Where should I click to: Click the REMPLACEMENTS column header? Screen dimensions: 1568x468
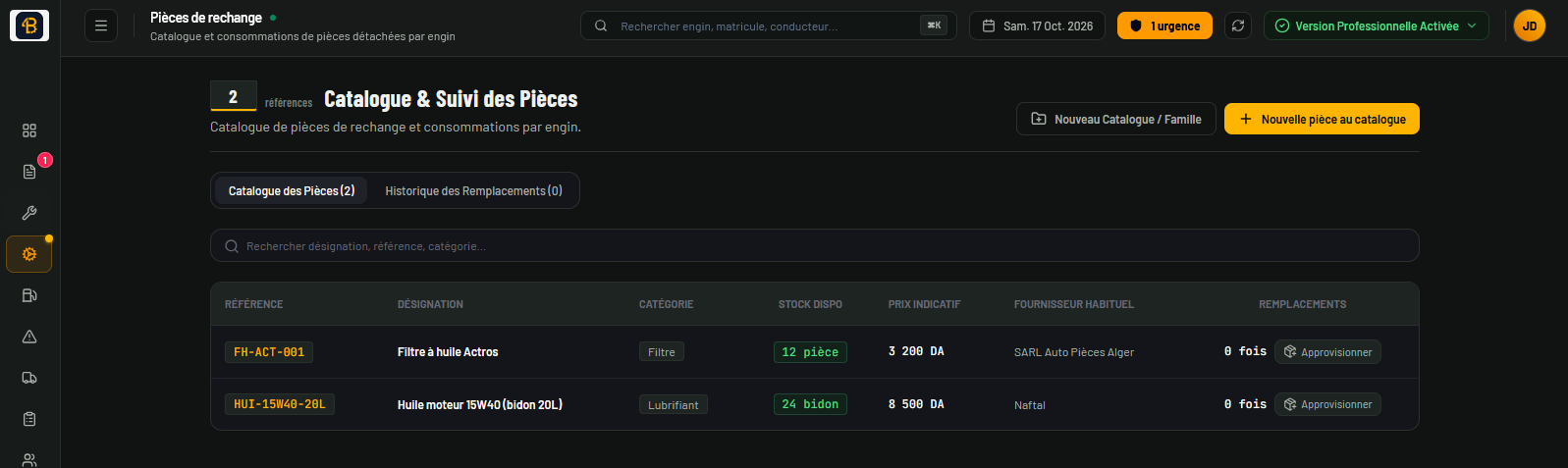(x=1303, y=304)
